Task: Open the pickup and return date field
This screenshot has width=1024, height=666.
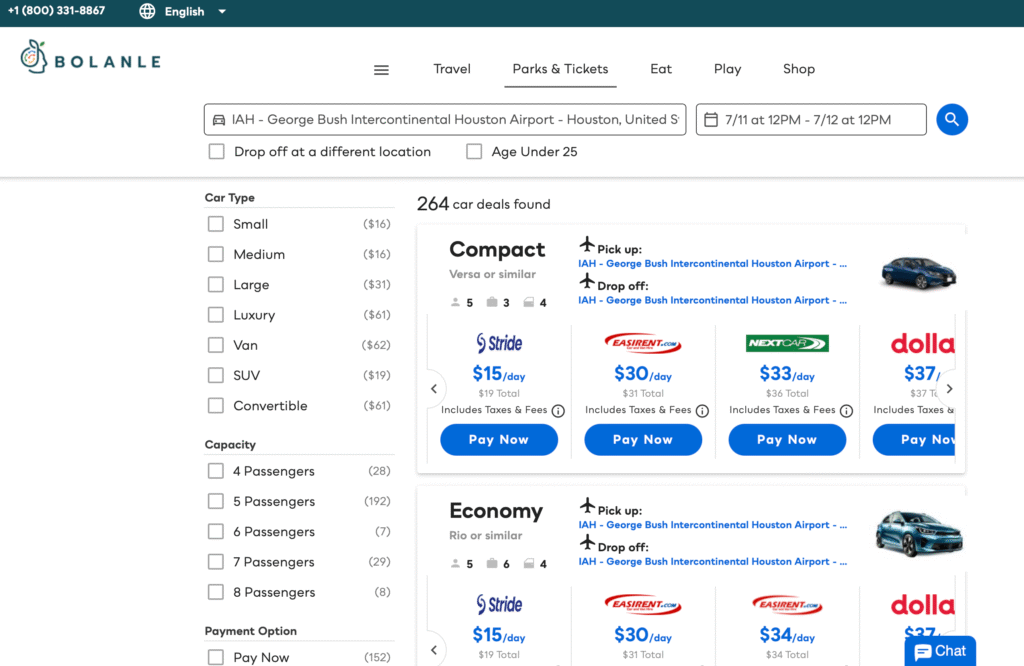Action: tap(811, 119)
